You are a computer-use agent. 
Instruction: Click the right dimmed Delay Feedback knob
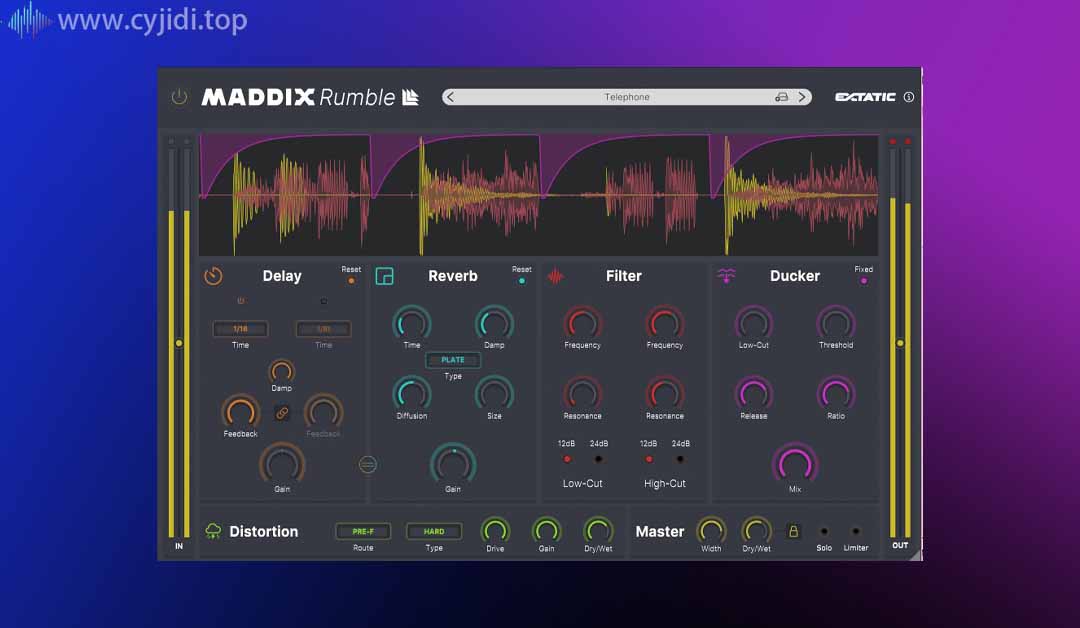click(323, 412)
